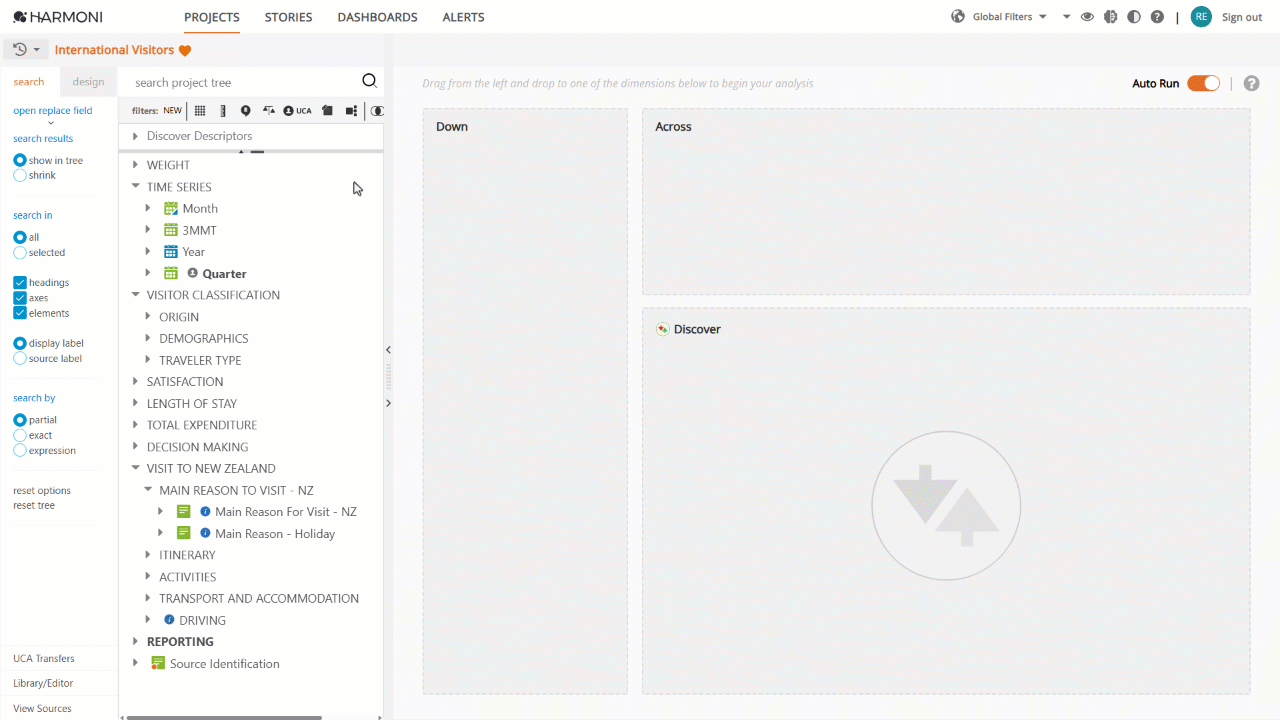Collapse VISITOR CLASSIFICATION node

(x=135, y=295)
